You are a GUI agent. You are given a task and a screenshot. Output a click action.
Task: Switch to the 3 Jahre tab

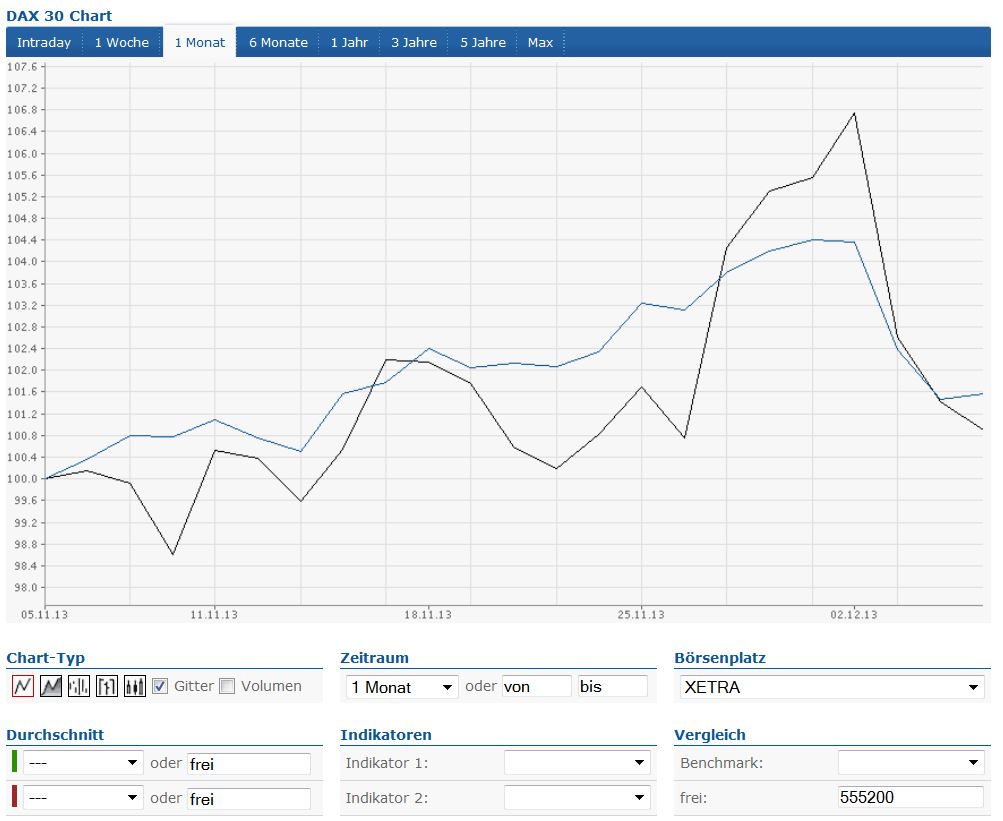click(x=414, y=42)
